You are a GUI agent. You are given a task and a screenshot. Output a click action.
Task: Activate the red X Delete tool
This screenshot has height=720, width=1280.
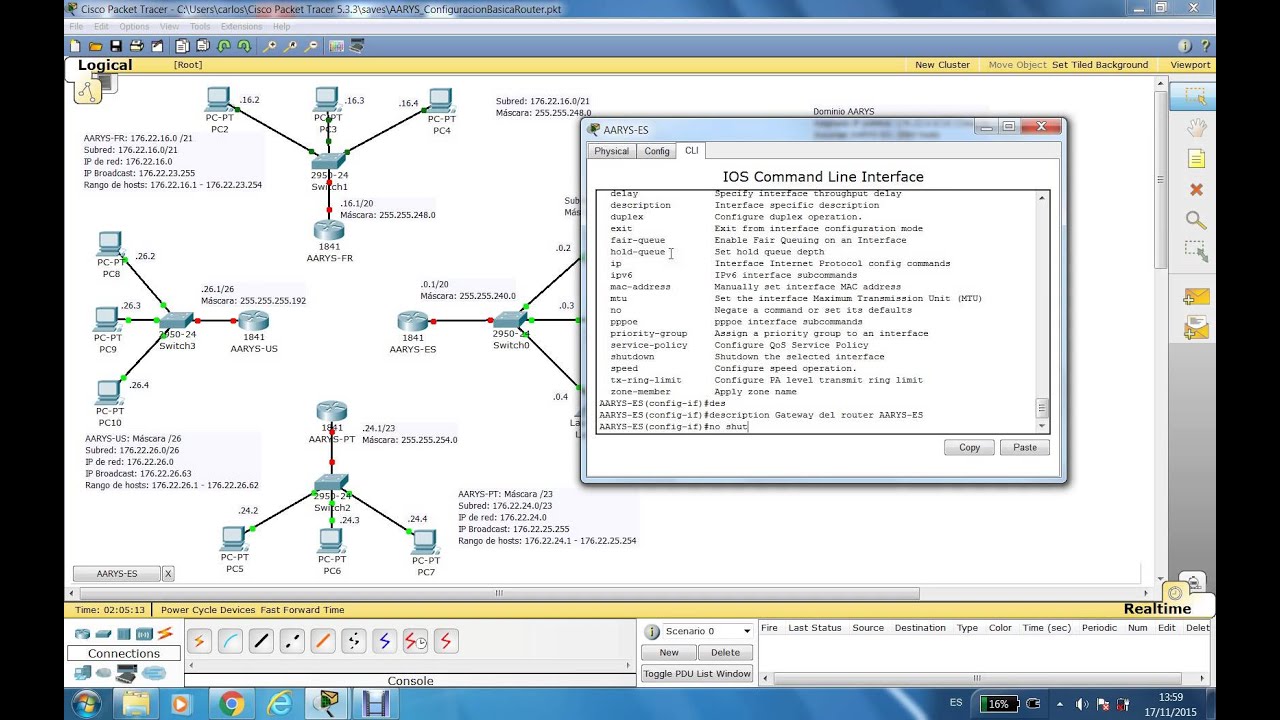pos(1196,189)
